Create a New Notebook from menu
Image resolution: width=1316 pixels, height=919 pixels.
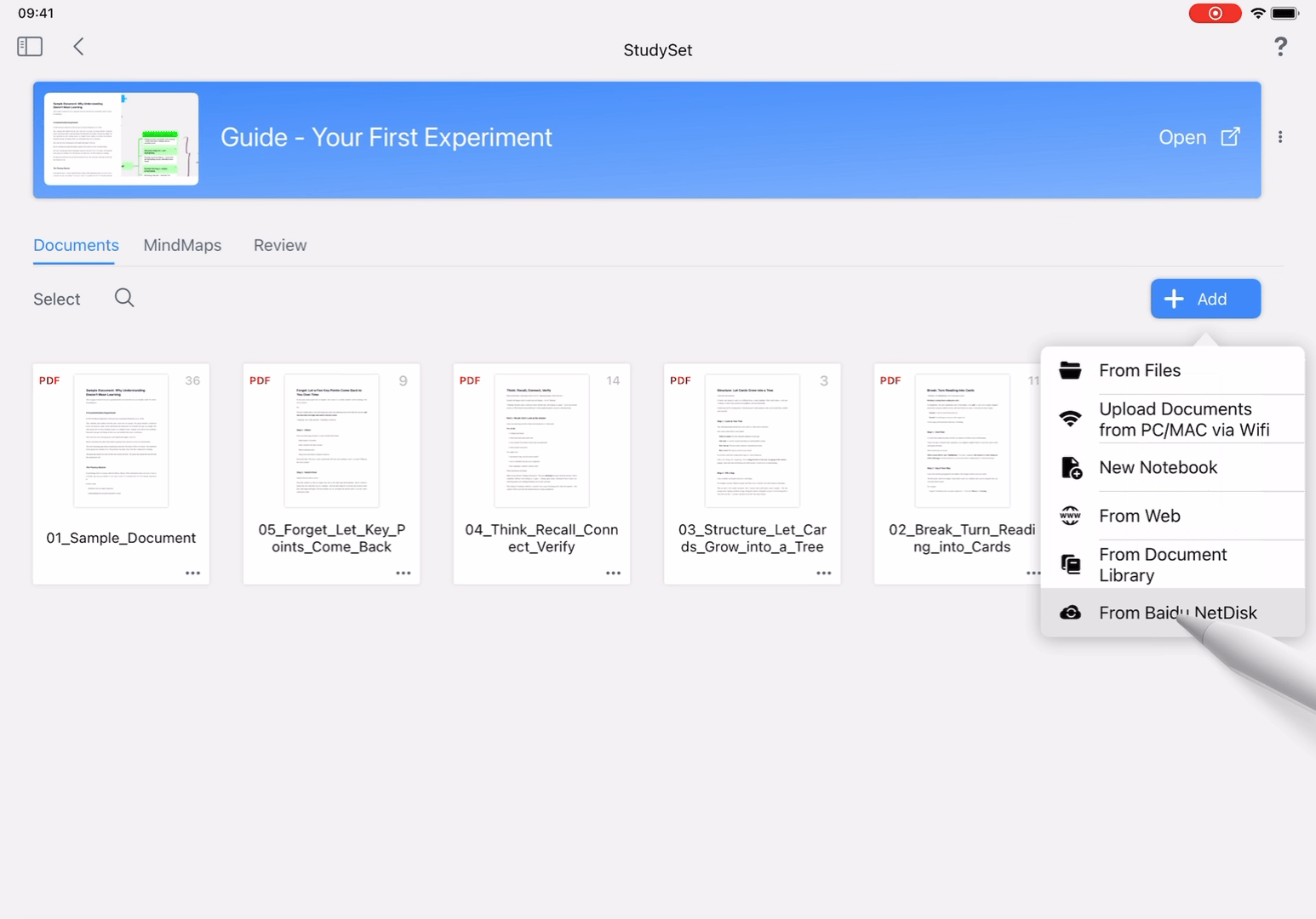click(1158, 468)
